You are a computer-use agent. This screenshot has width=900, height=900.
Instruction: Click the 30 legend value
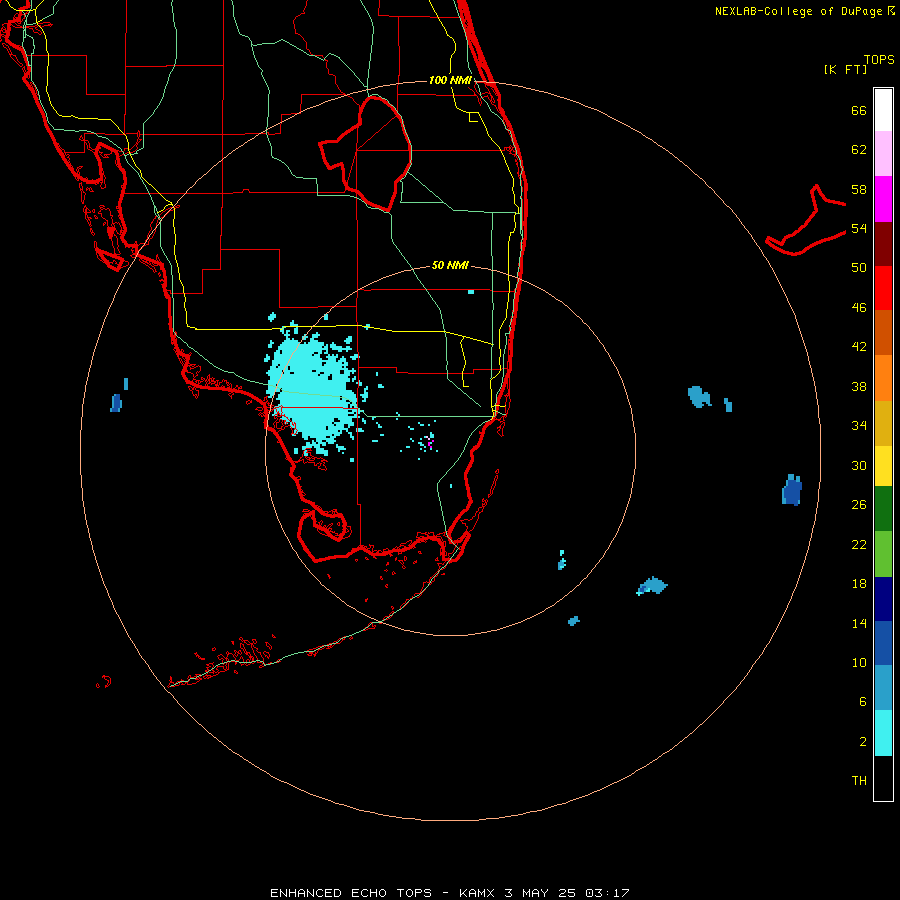[x=859, y=465]
